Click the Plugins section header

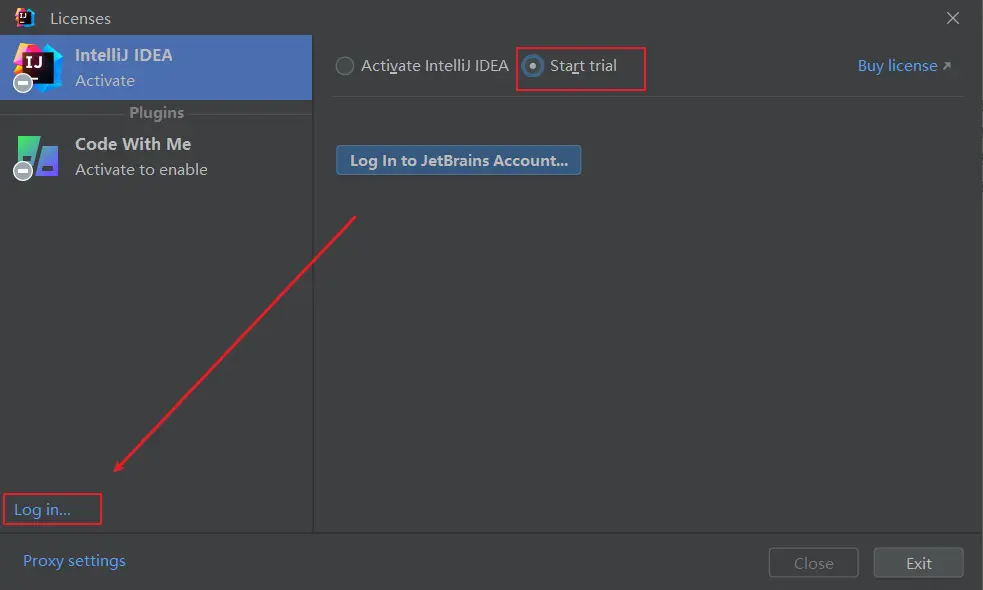[x=156, y=113]
